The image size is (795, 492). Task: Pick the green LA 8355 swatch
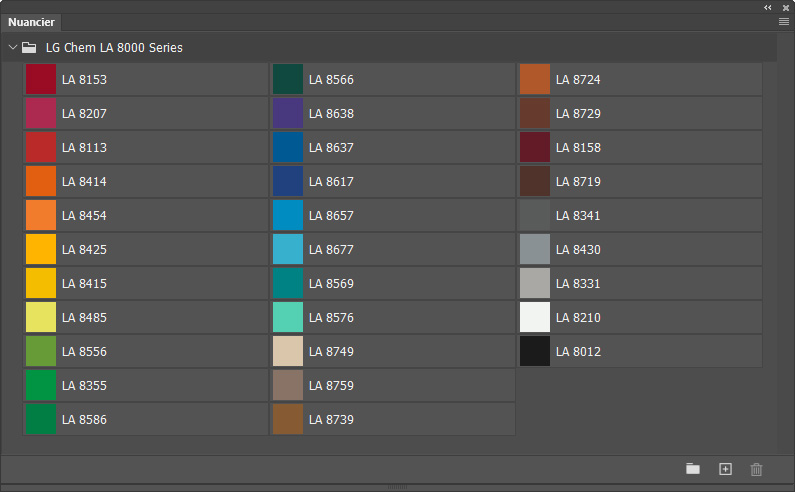(41, 385)
